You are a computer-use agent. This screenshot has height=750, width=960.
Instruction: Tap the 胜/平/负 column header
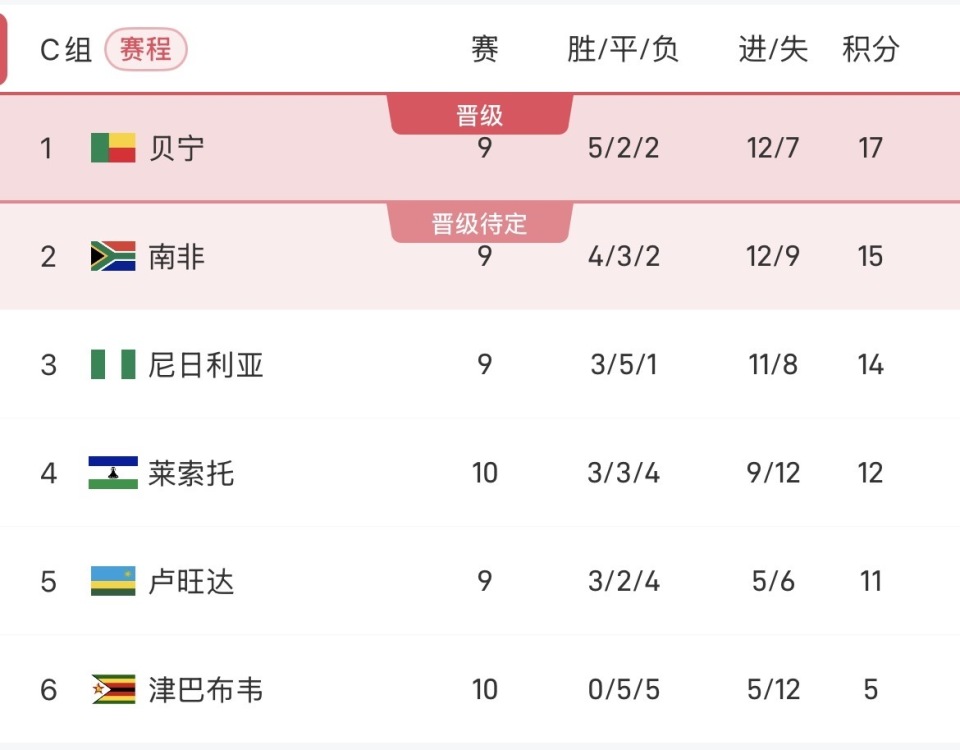point(623,49)
